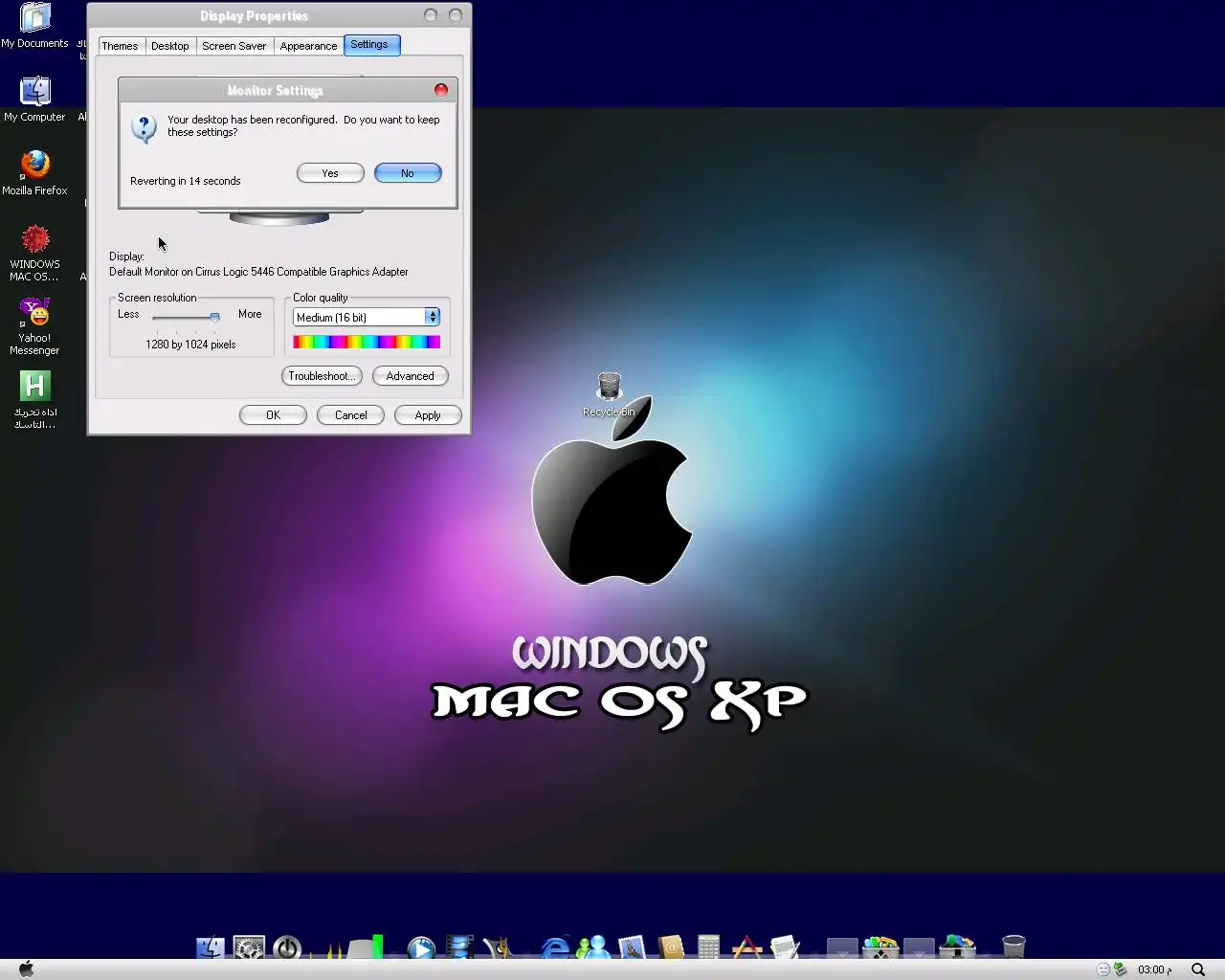Open the Messenger buddies dock icon
This screenshot has width=1225, height=980.
593,947
